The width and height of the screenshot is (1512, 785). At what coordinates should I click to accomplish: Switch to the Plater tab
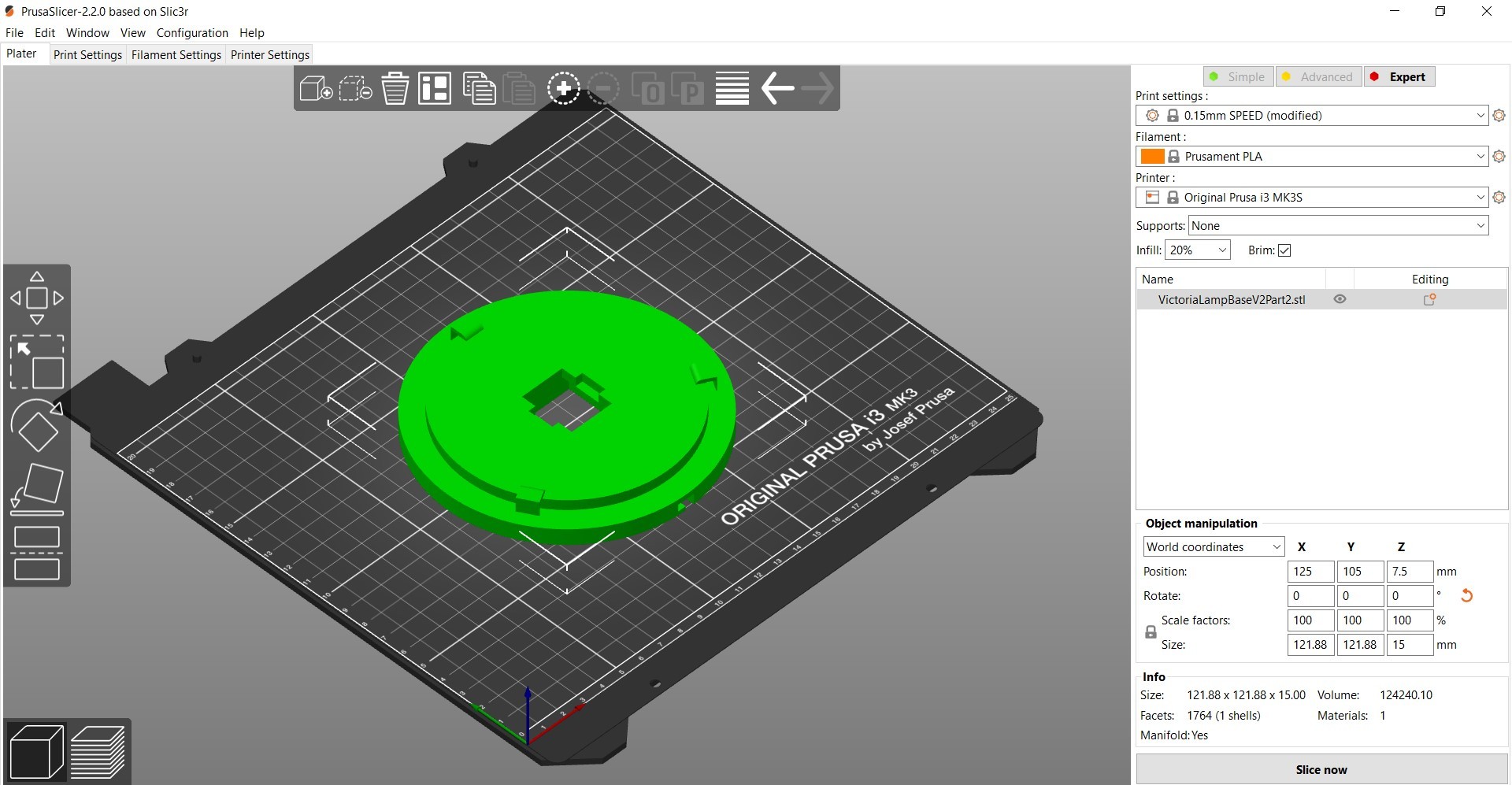(x=21, y=54)
